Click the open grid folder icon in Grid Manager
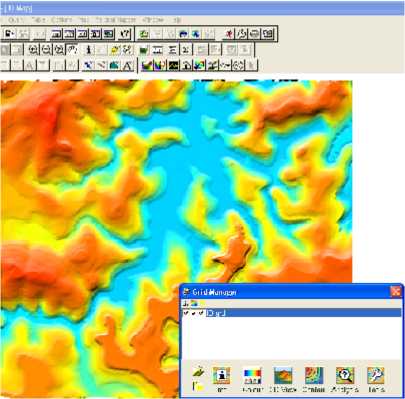Viewport: 405px width, 399px height. (199, 386)
